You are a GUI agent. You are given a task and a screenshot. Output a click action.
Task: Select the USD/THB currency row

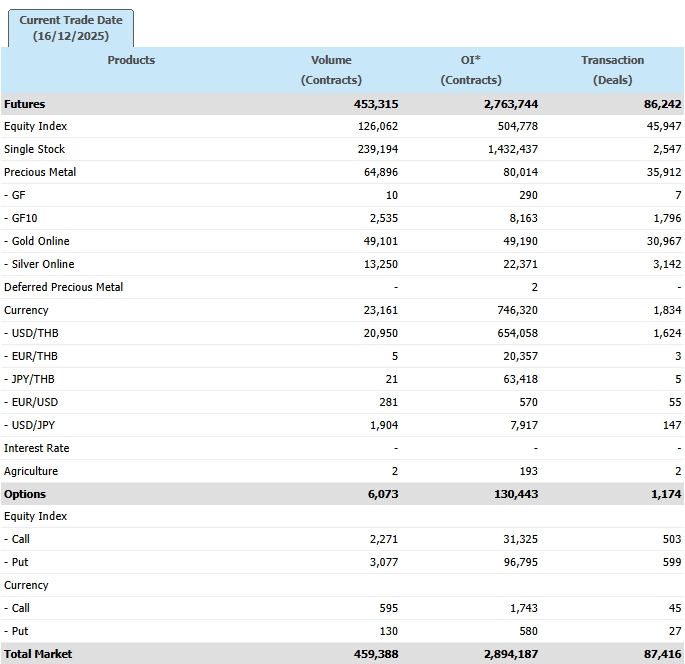click(30, 333)
